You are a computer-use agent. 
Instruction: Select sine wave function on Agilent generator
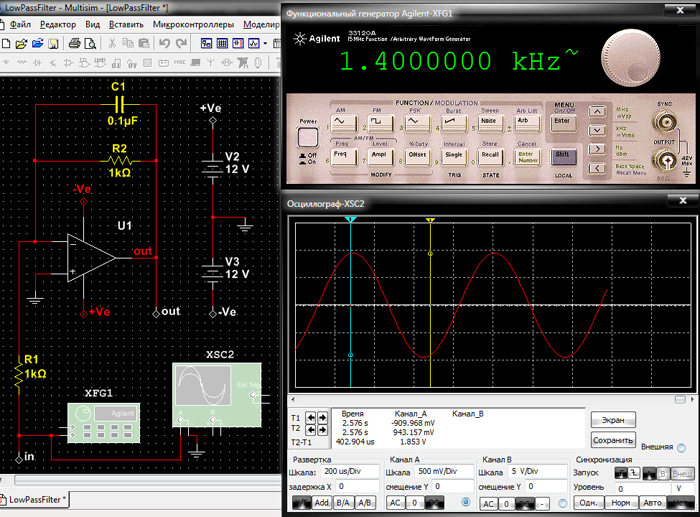click(x=343, y=123)
